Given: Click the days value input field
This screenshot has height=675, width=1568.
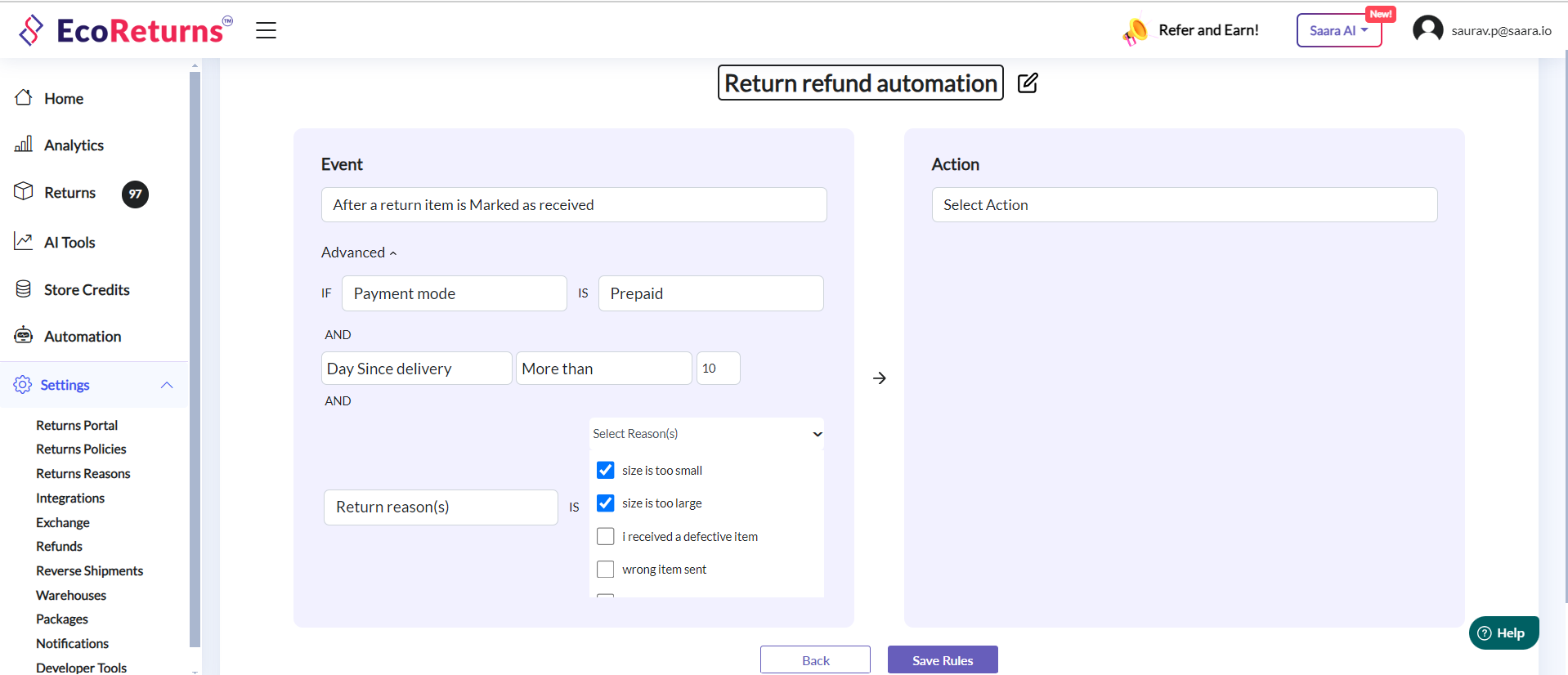Looking at the screenshot, I should tap(718, 369).
